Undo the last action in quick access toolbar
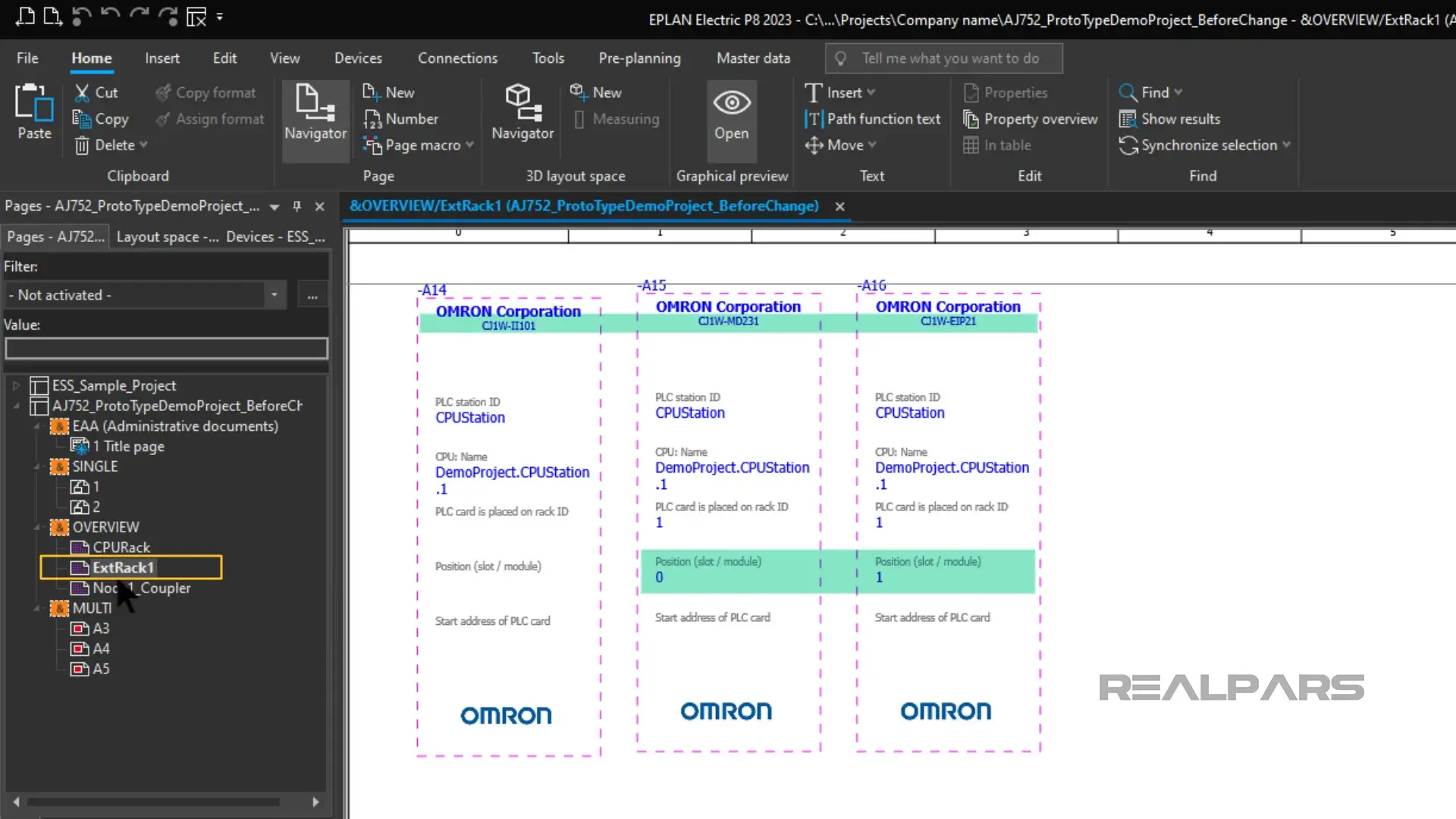 click(81, 17)
